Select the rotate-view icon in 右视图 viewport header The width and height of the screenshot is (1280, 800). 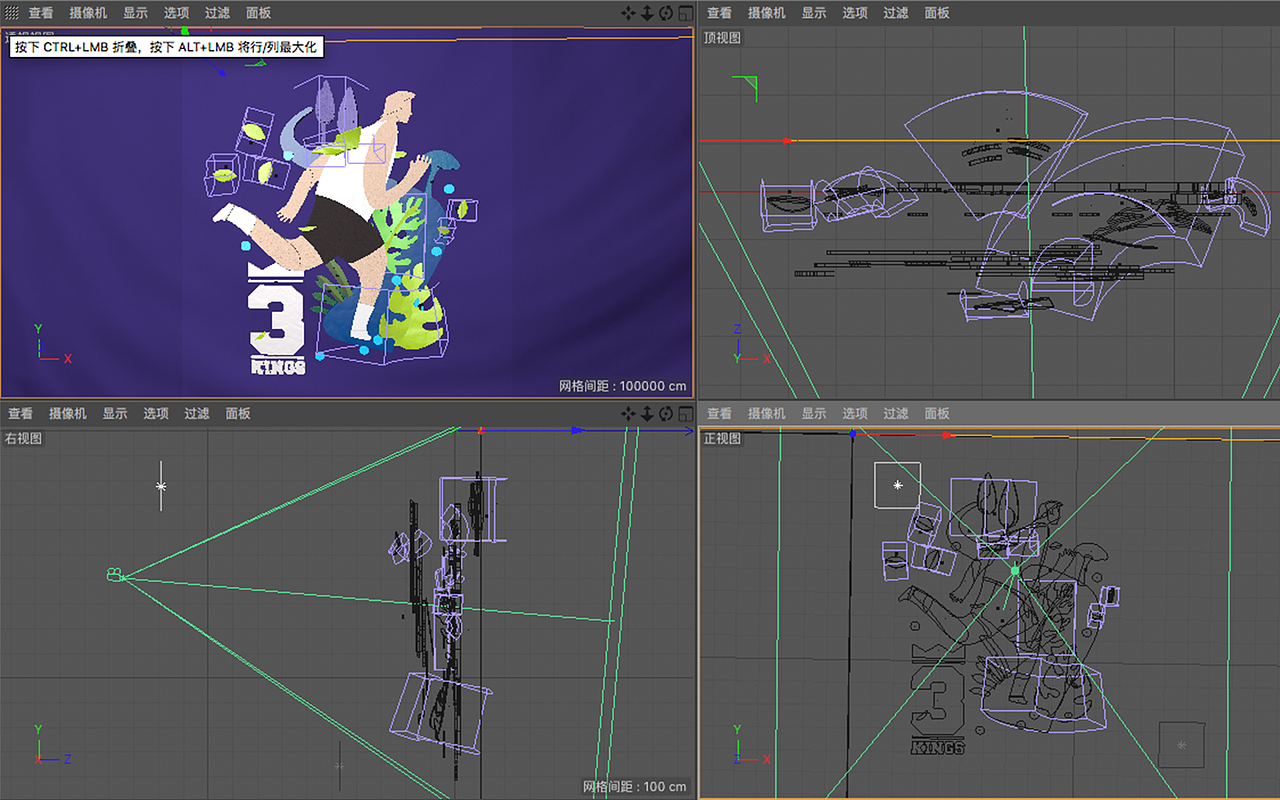point(666,413)
